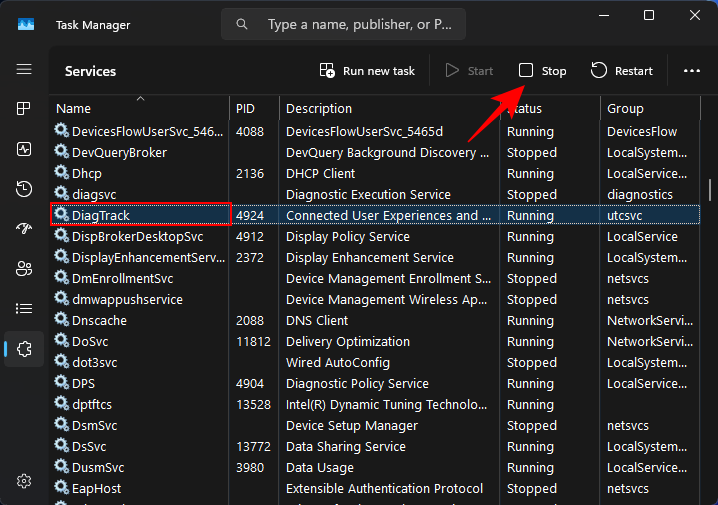Click Device Setup Manager description
The width and height of the screenshot is (718, 505).
[x=352, y=426]
